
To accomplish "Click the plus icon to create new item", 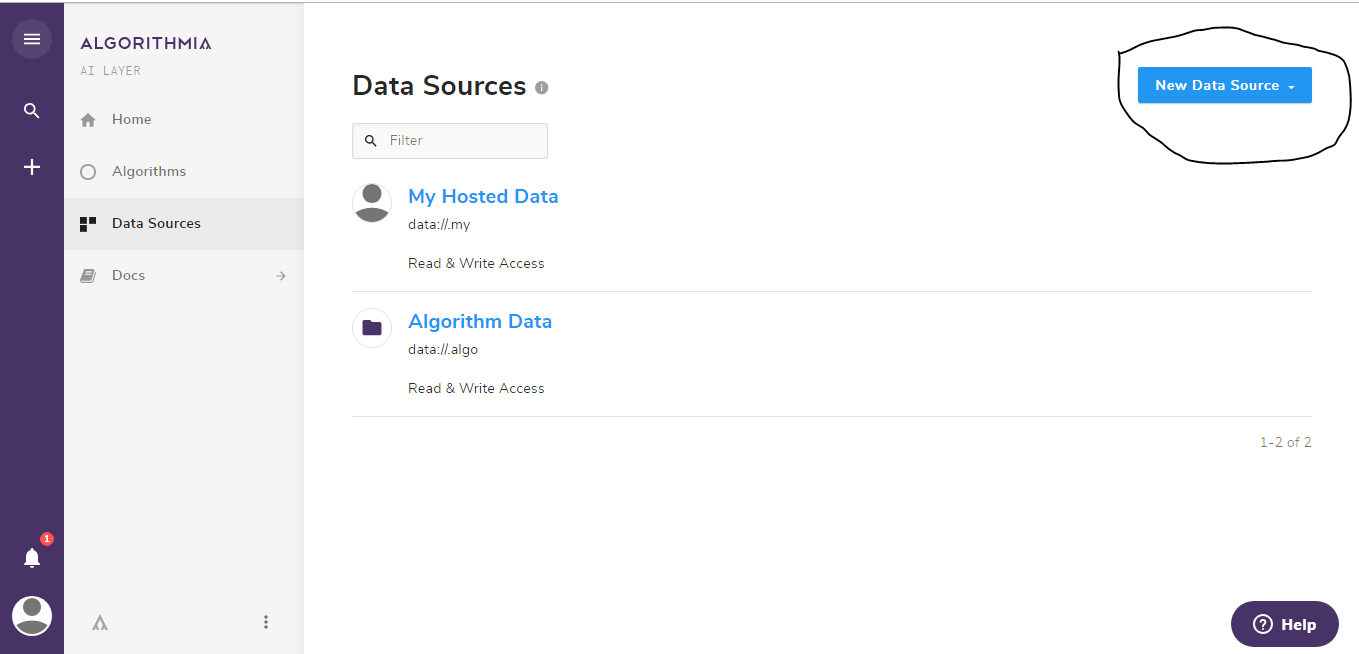I will click(31, 166).
